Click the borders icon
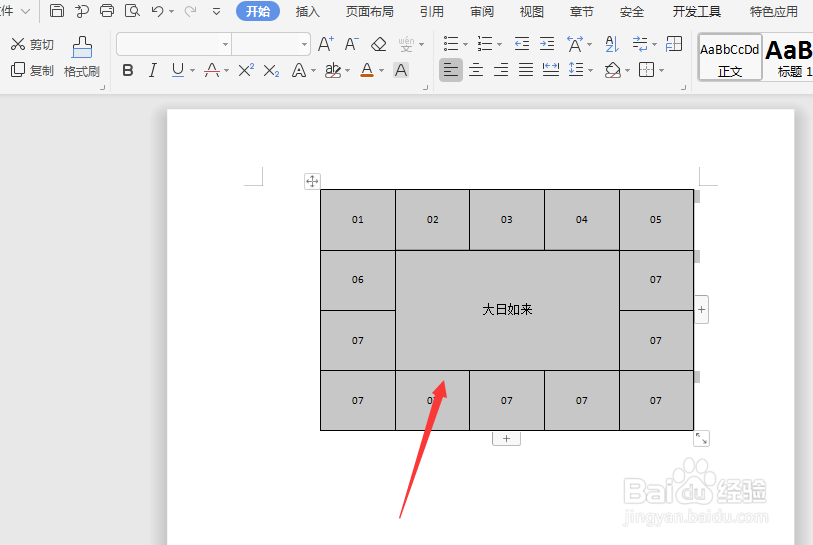Screen dimensions: 813x545 [647, 70]
